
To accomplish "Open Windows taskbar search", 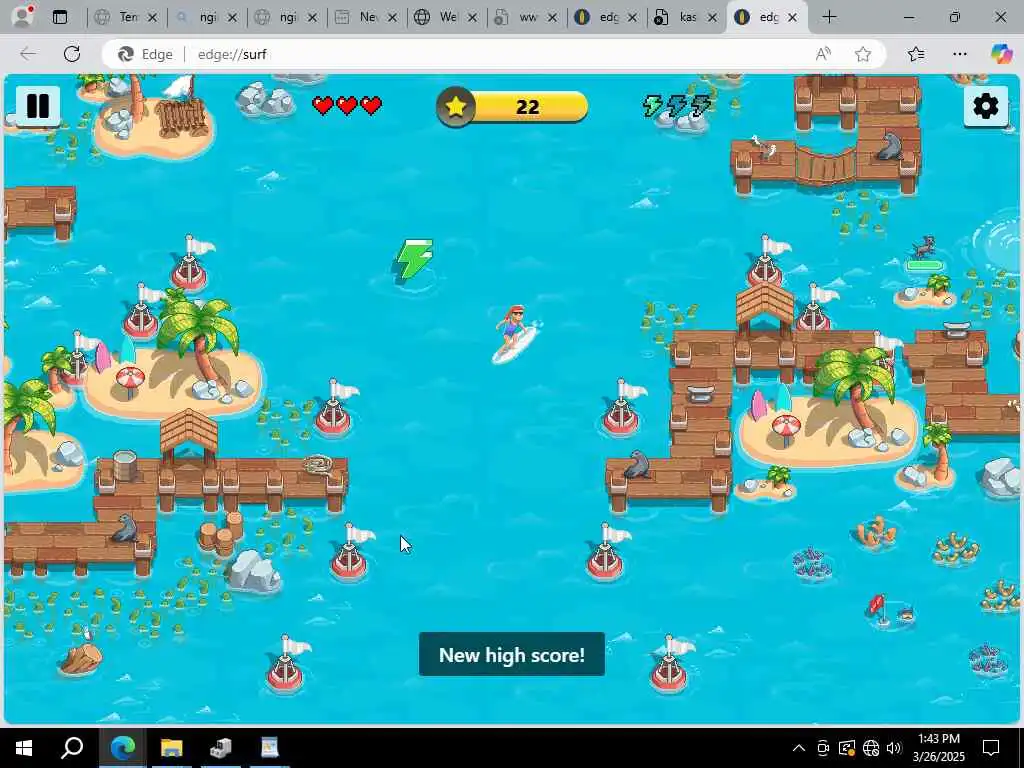I will point(72,747).
